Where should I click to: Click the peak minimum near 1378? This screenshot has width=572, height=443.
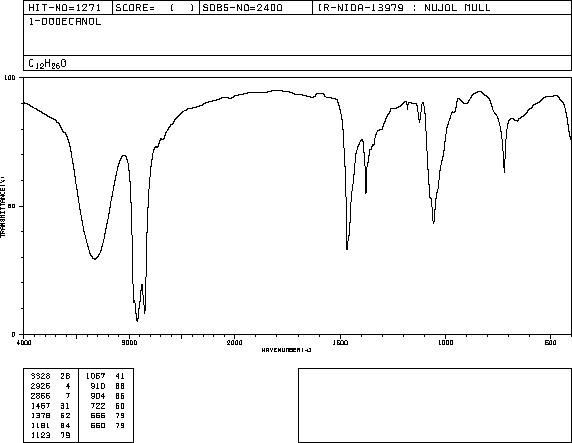coord(366,193)
